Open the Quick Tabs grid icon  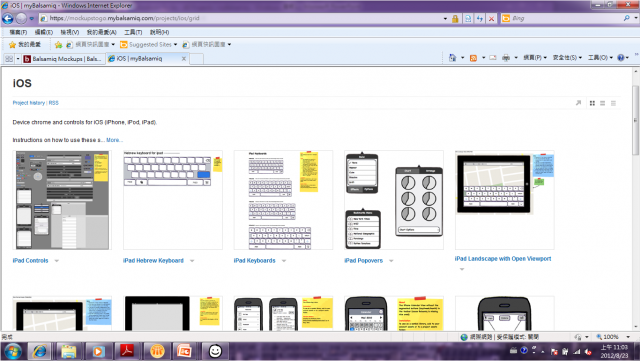click(x=9, y=59)
